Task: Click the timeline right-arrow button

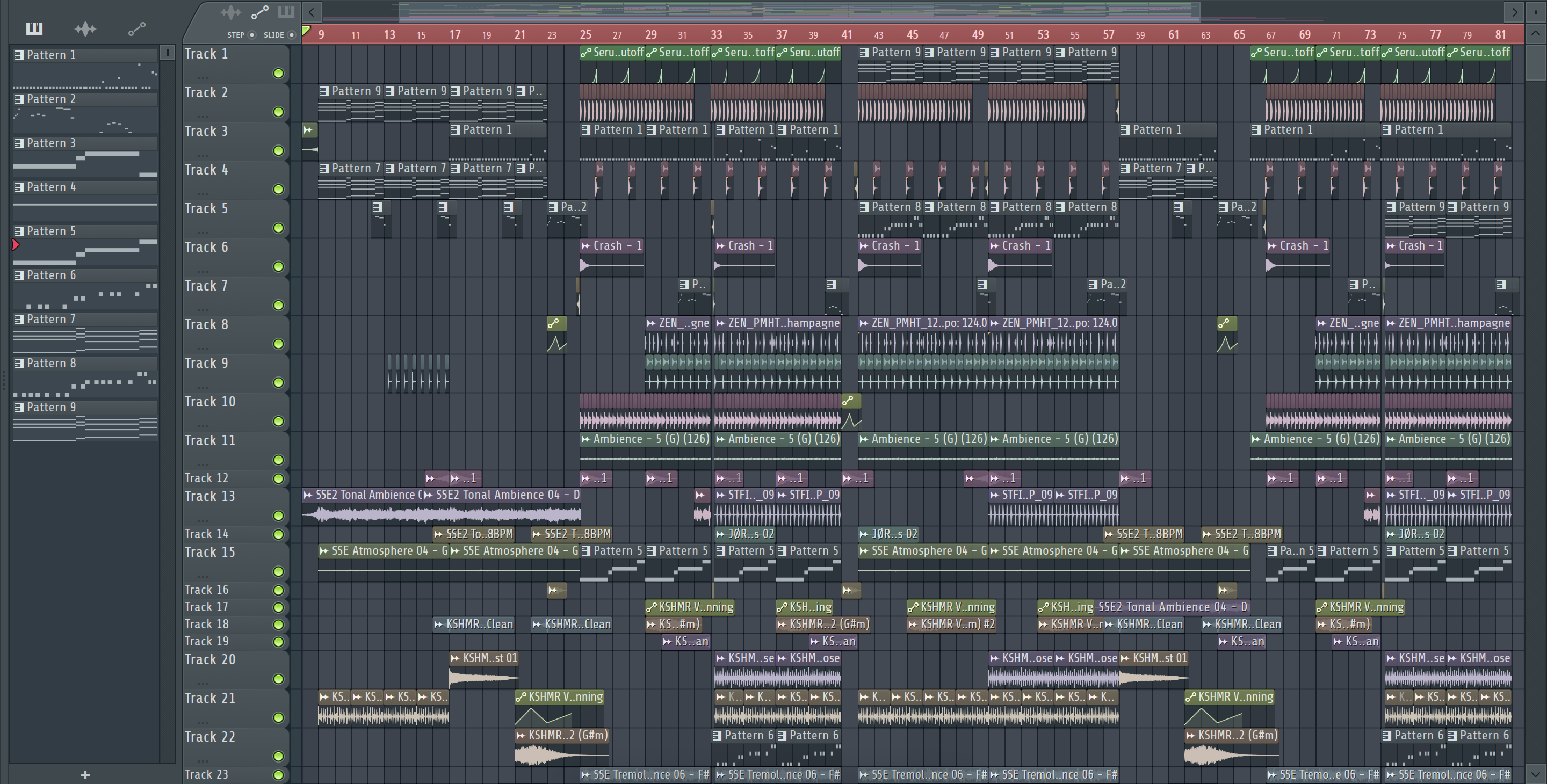Action: [x=1514, y=11]
